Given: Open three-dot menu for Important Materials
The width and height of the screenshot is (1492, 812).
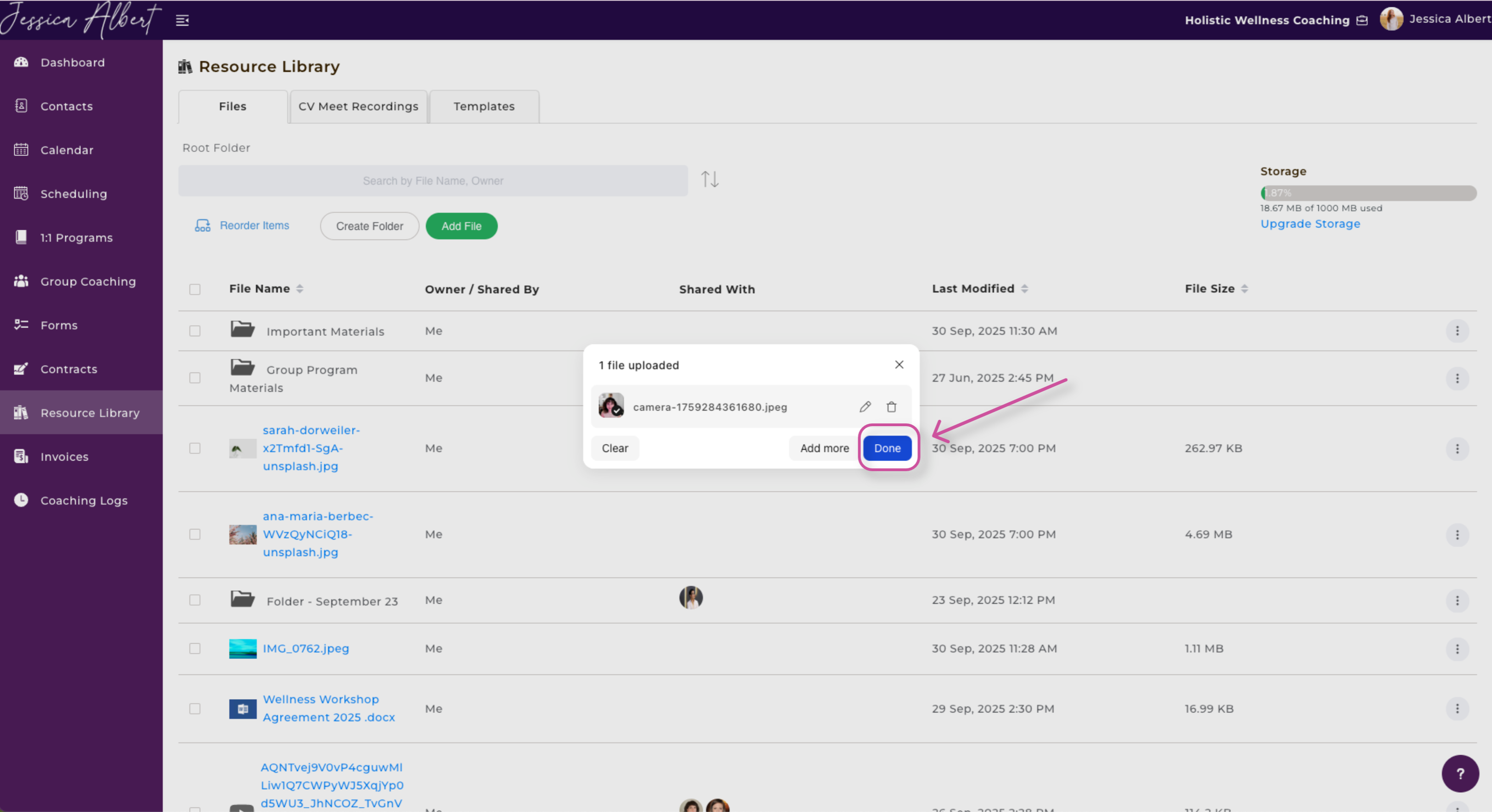Looking at the screenshot, I should tap(1457, 331).
